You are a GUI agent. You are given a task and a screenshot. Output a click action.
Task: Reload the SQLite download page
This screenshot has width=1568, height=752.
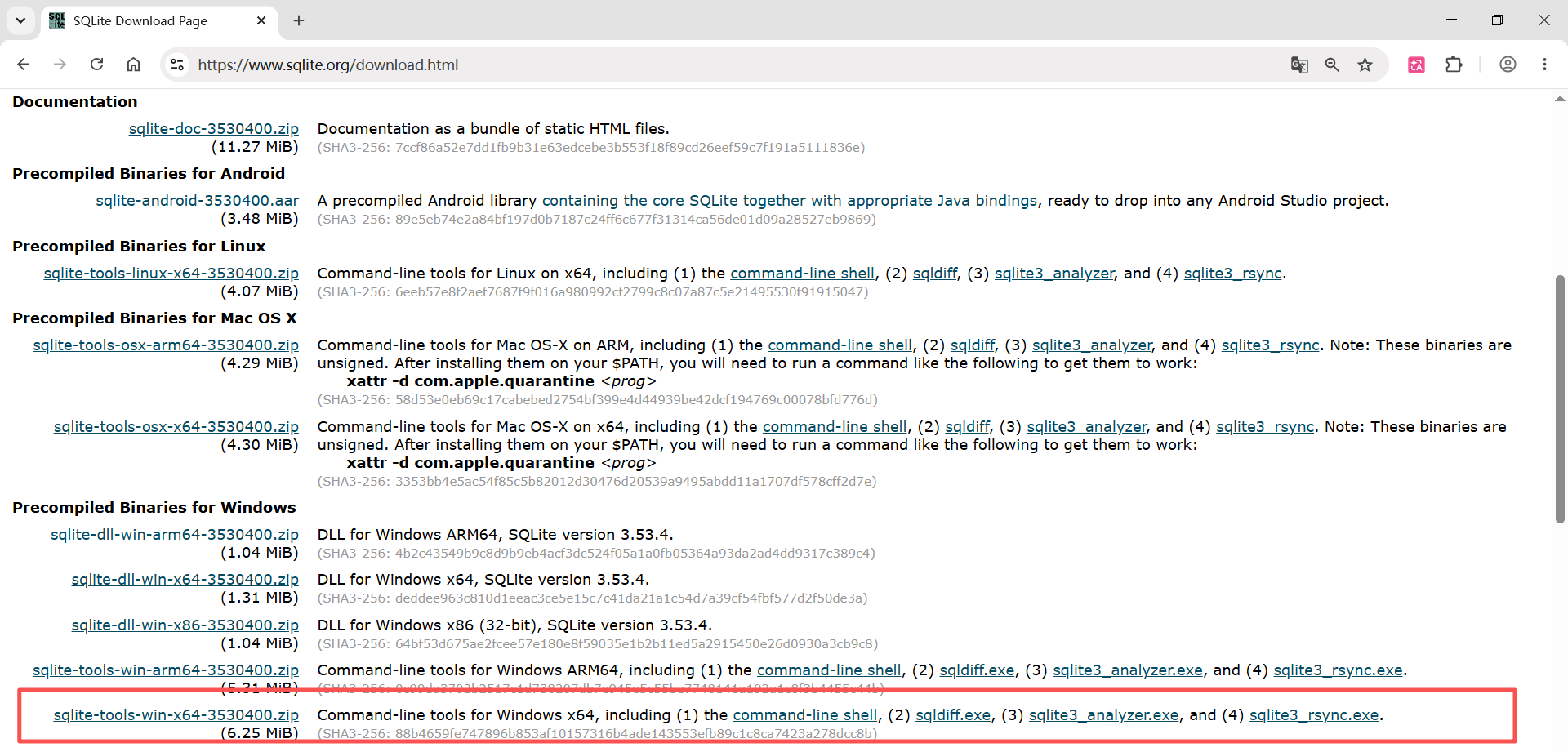tap(96, 65)
